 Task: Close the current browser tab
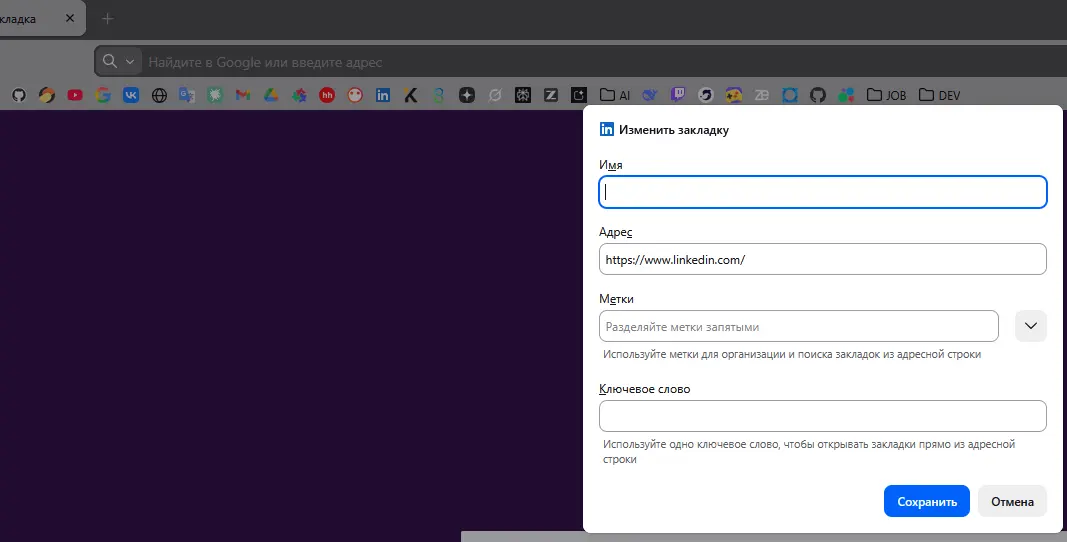[69, 18]
